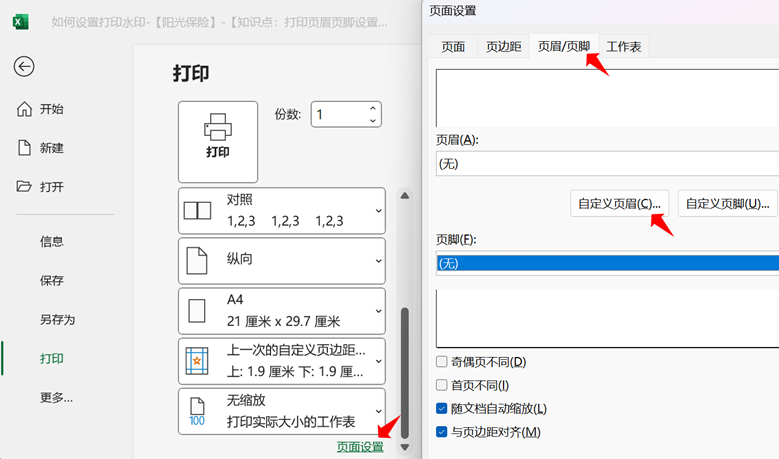Click the collated pages 对照 icon
The height and width of the screenshot is (459, 779).
198,211
